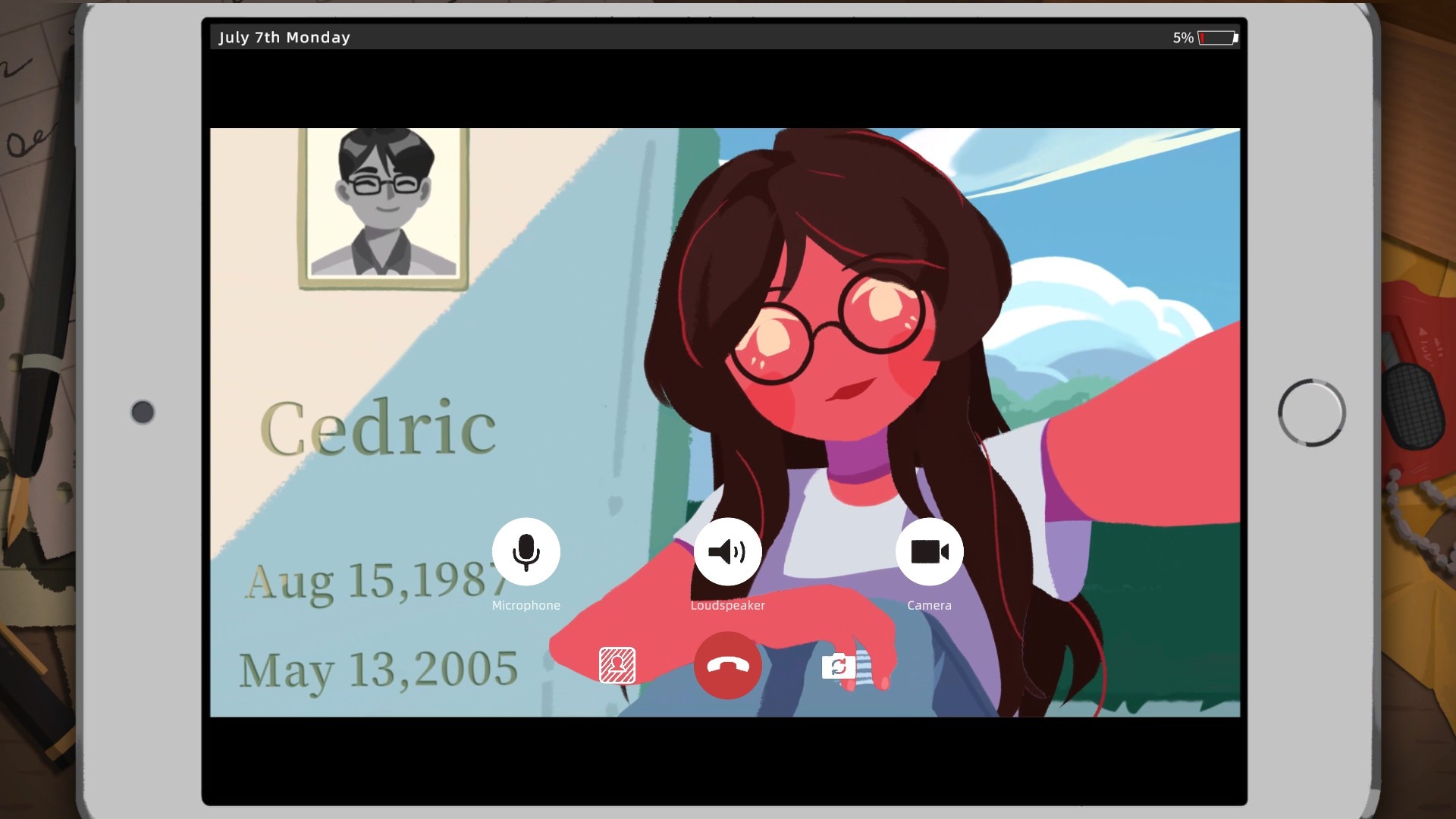The image size is (1456, 819).
Task: Click the Camera text label
Action: click(929, 605)
